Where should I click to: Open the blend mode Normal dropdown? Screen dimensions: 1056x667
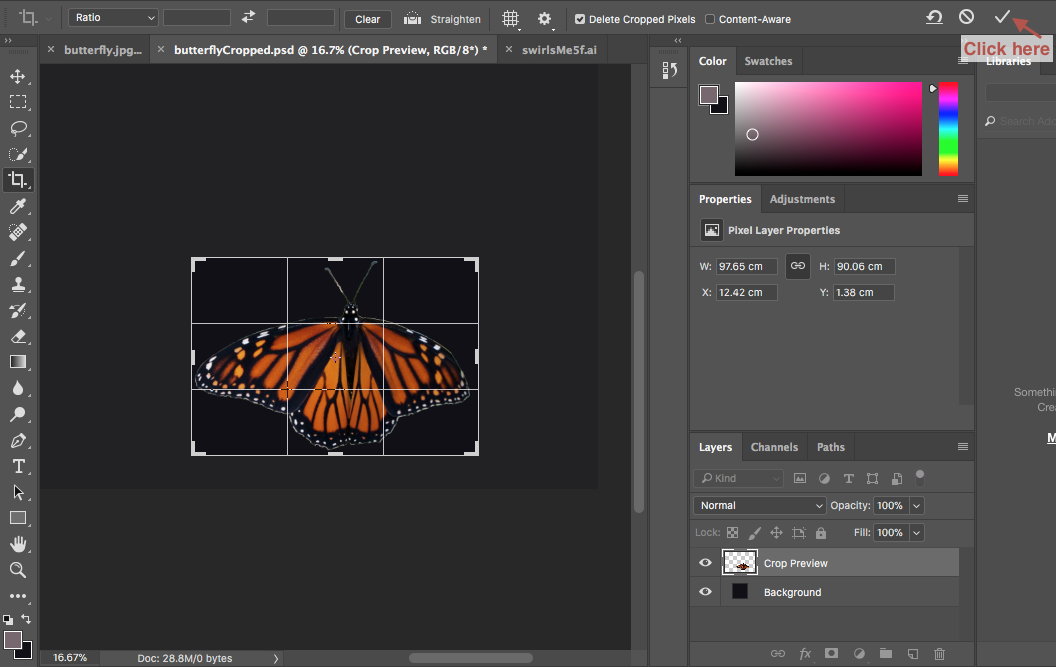tap(759, 505)
